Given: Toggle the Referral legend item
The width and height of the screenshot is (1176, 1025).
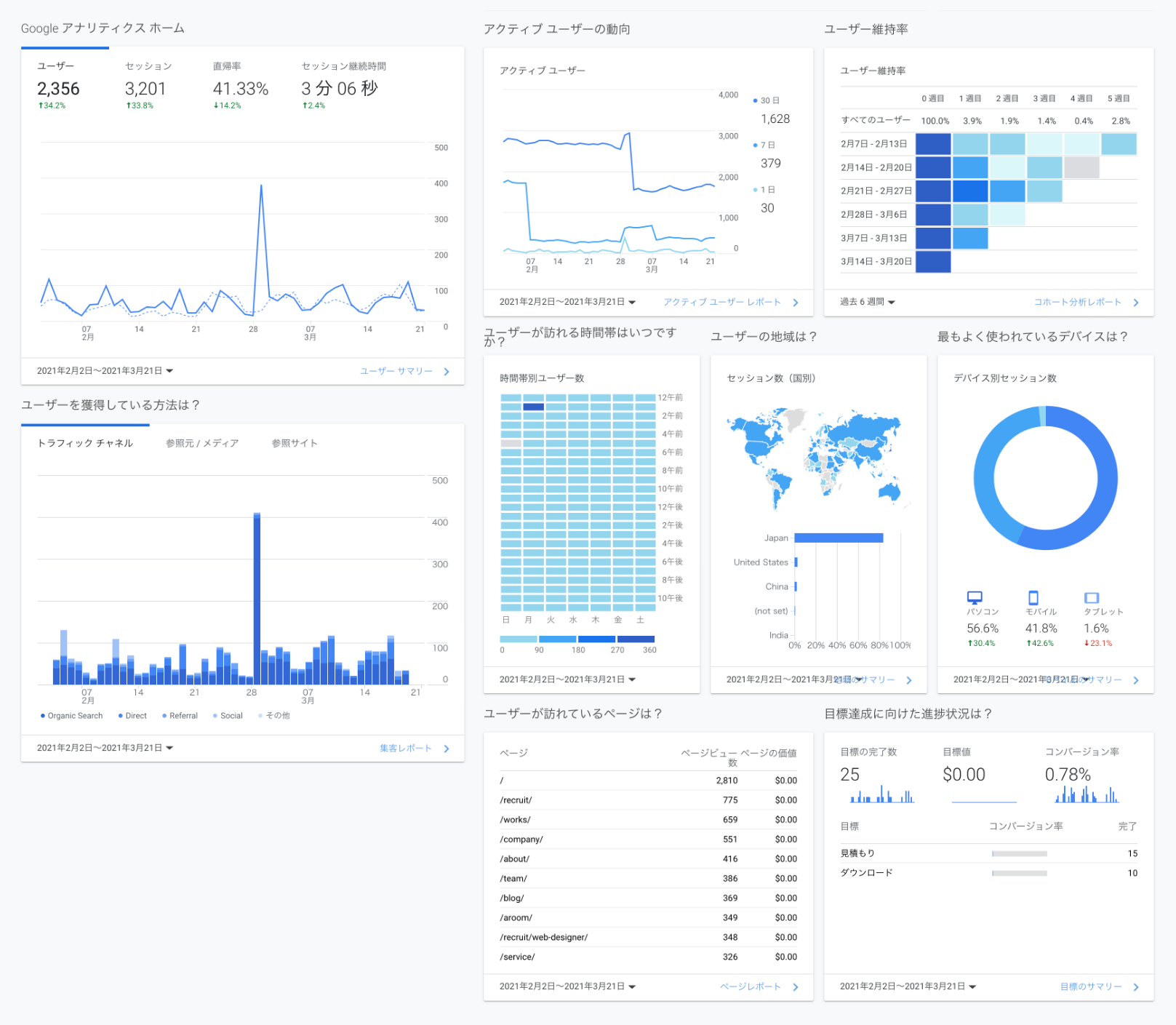Looking at the screenshot, I should [x=180, y=716].
